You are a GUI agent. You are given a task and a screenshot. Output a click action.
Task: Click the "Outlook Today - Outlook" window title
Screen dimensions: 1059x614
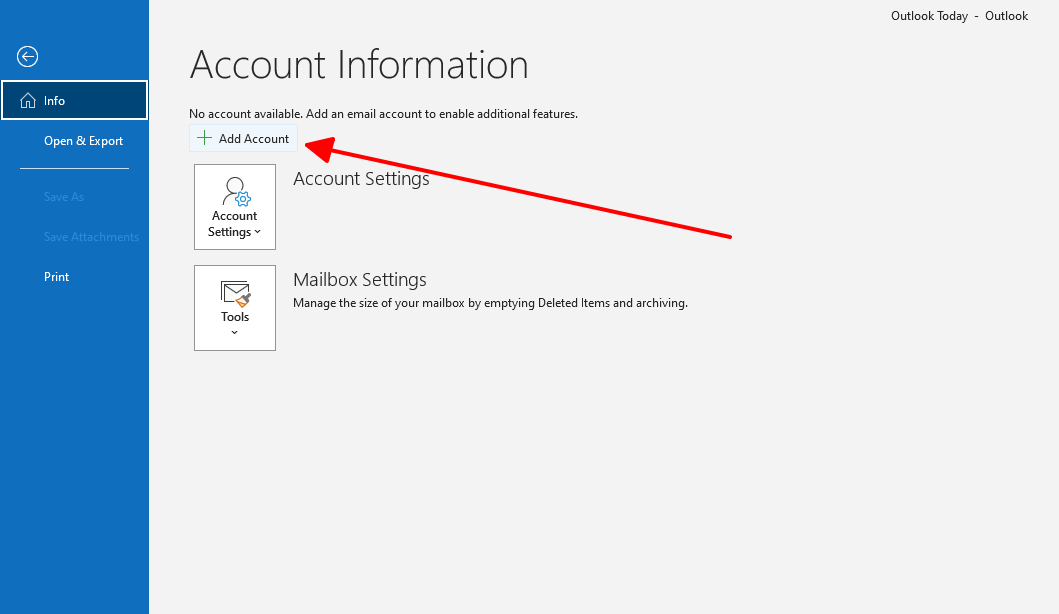959,16
